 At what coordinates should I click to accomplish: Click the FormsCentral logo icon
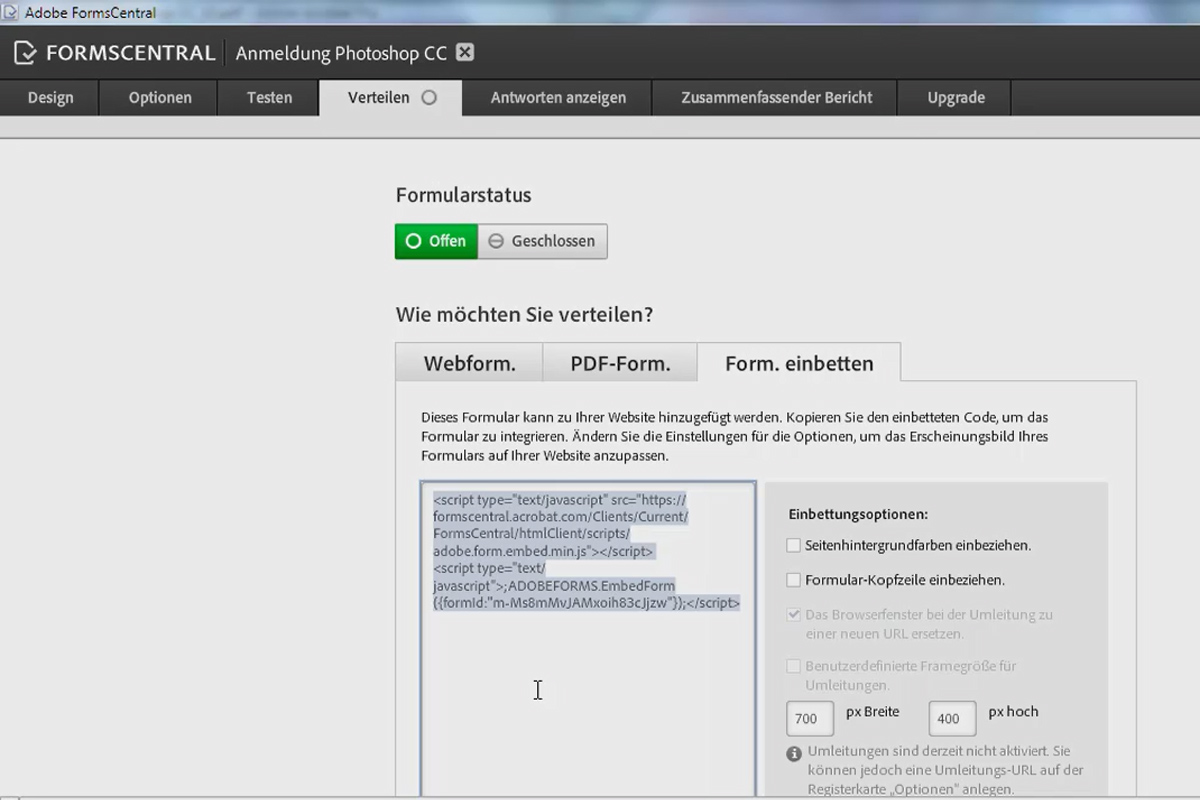tap(26, 53)
